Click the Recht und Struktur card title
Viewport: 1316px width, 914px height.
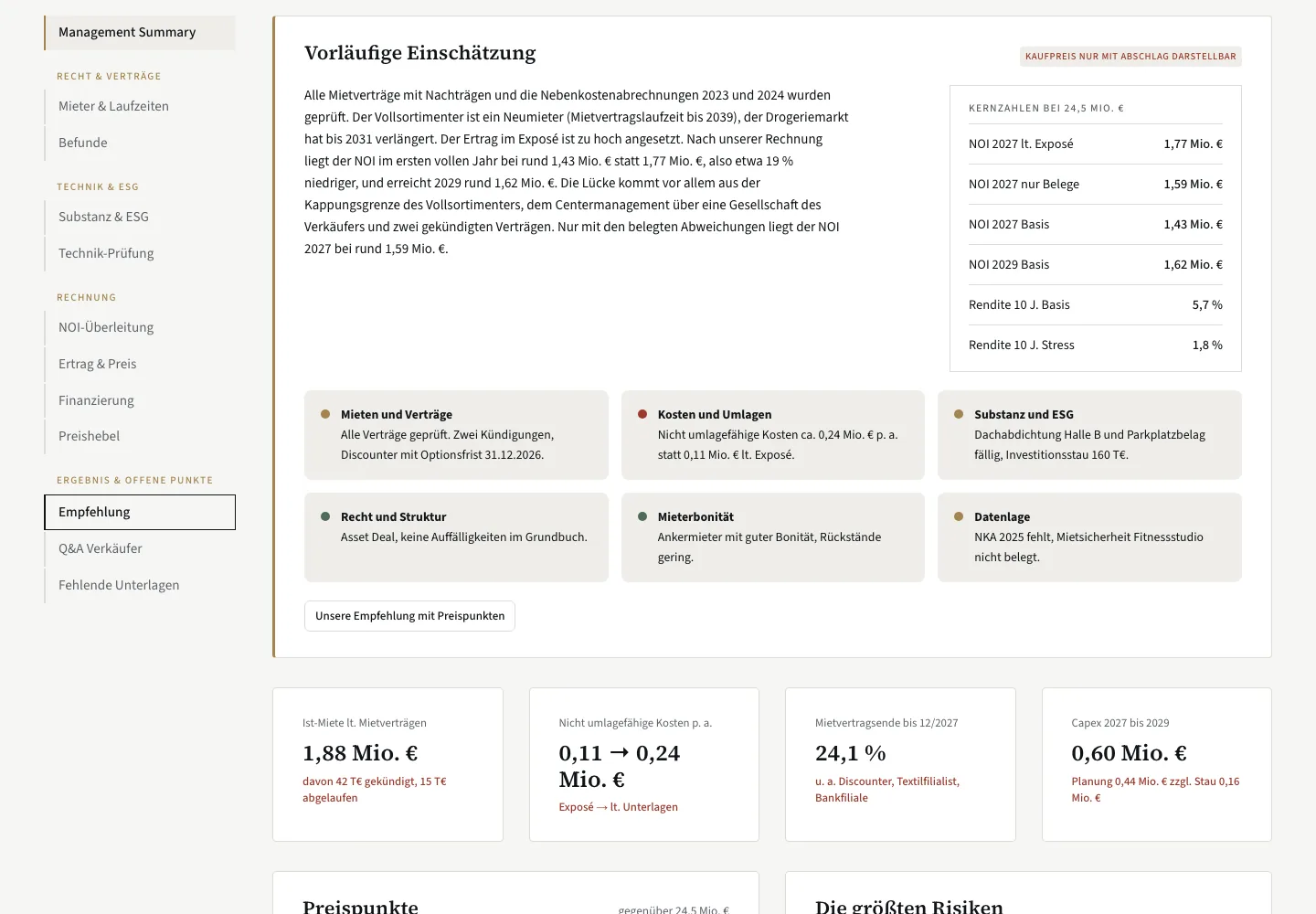[x=393, y=516]
